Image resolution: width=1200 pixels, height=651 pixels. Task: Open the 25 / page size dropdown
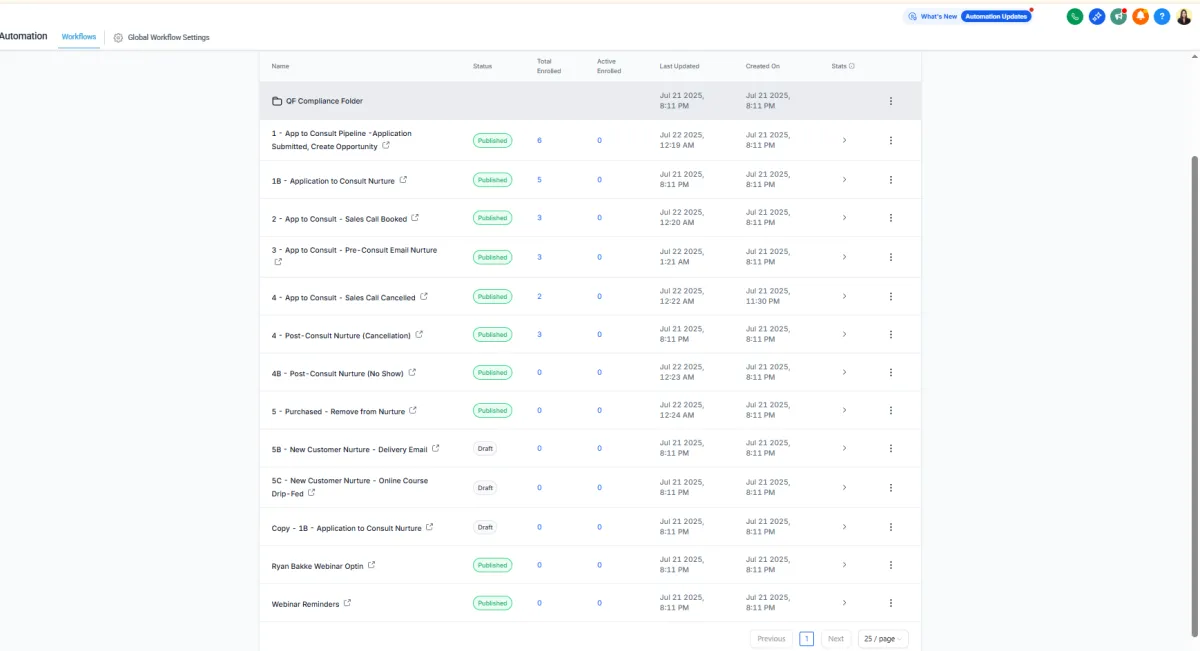click(x=882, y=639)
